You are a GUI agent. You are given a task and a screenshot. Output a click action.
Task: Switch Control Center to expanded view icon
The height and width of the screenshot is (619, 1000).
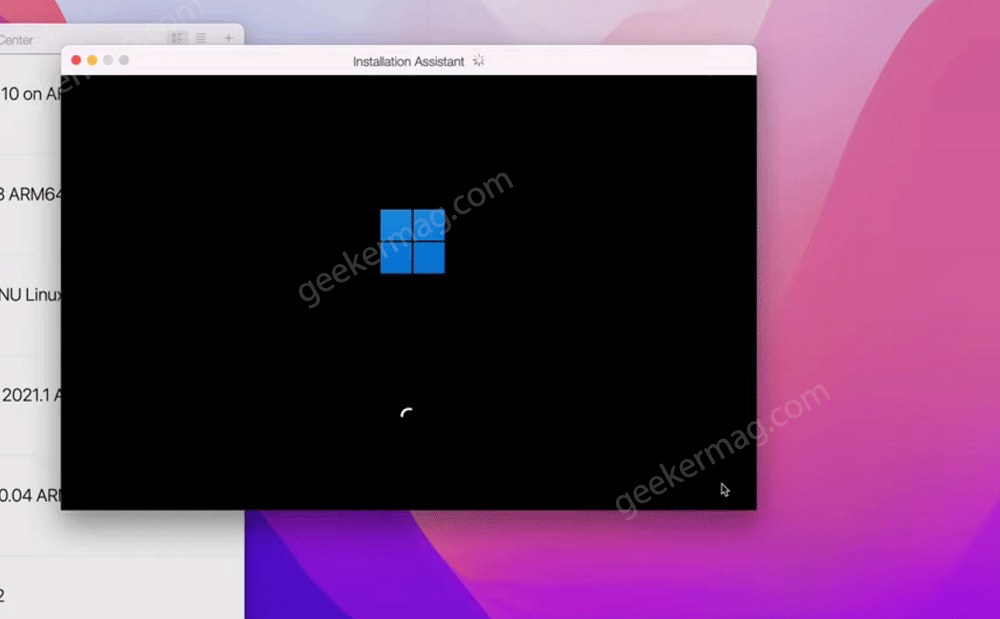[x=177, y=38]
